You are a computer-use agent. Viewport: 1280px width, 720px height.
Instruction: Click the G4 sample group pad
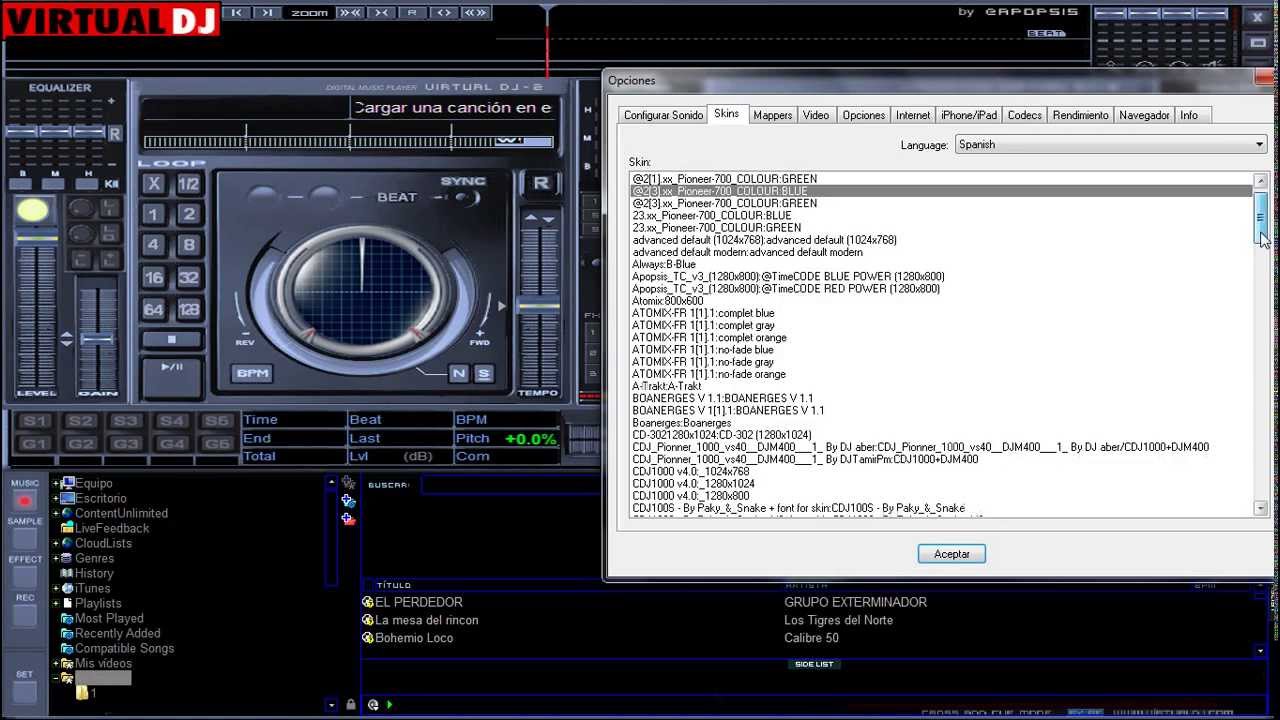172,444
